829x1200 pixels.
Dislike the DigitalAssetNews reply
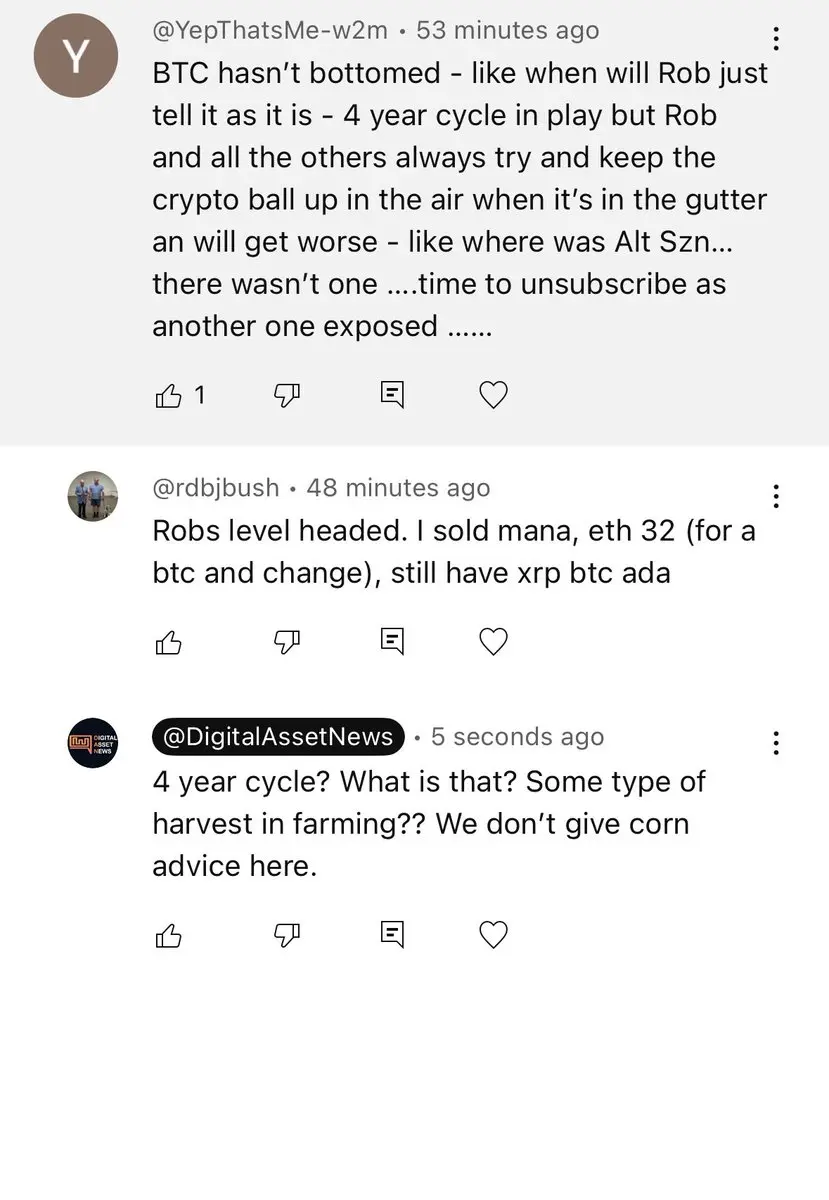click(287, 935)
